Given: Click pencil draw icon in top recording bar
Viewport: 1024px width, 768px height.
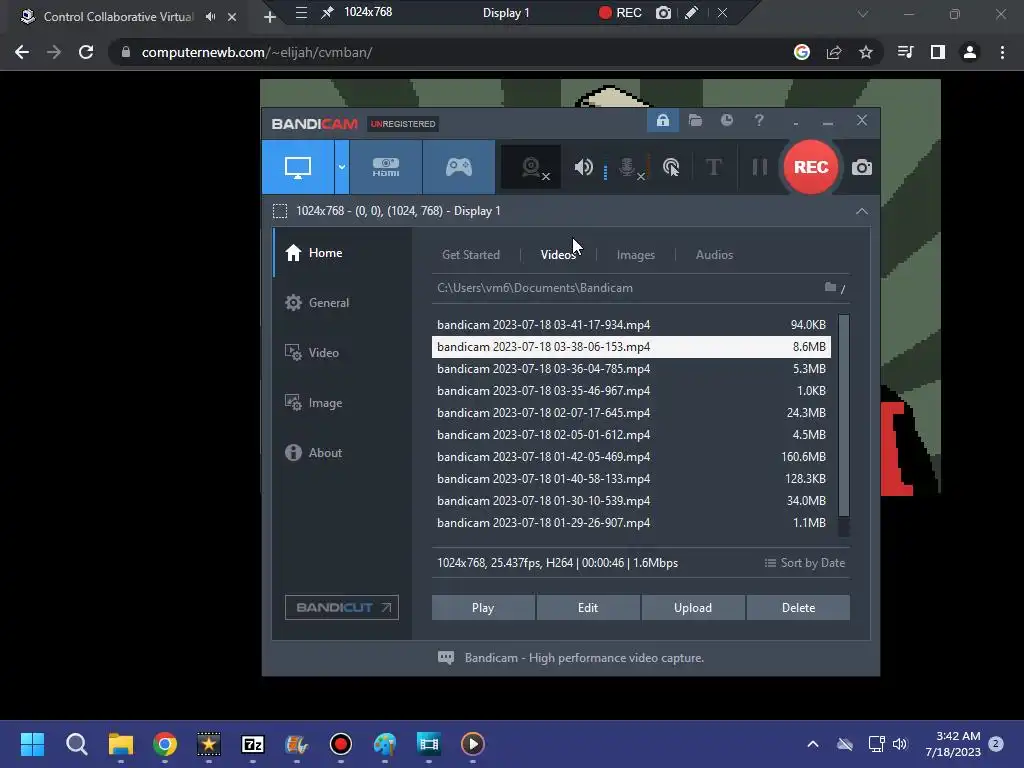Looking at the screenshot, I should coord(692,12).
